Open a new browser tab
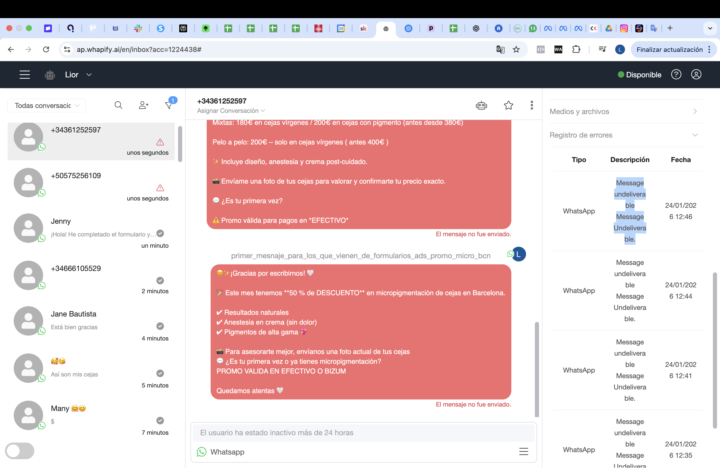Viewport: 720px width, 468px height. (670, 28)
